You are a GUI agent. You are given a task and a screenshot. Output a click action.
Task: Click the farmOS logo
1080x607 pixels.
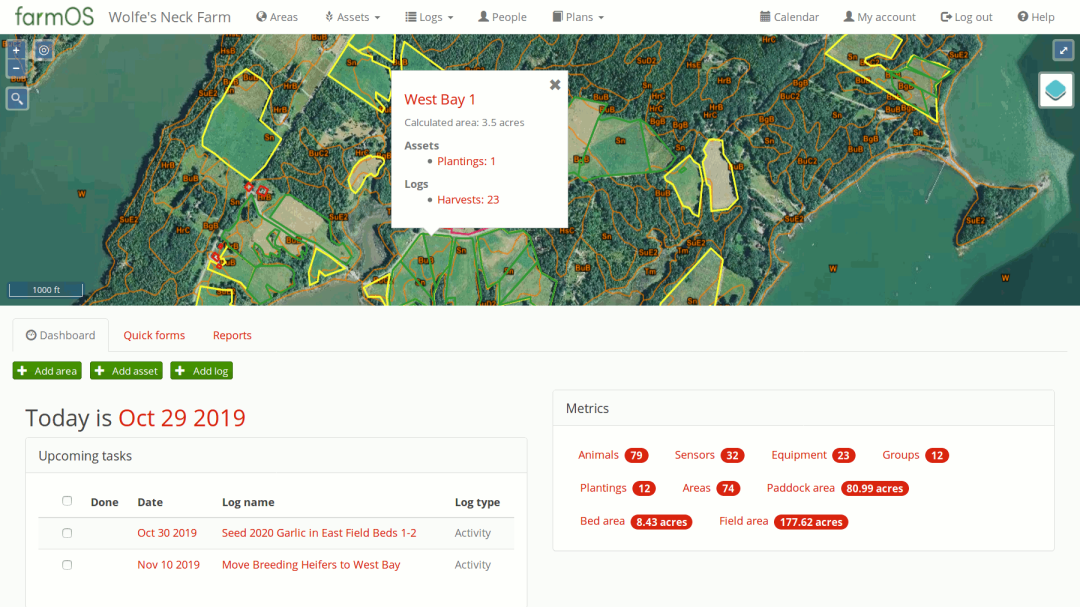pos(54,17)
